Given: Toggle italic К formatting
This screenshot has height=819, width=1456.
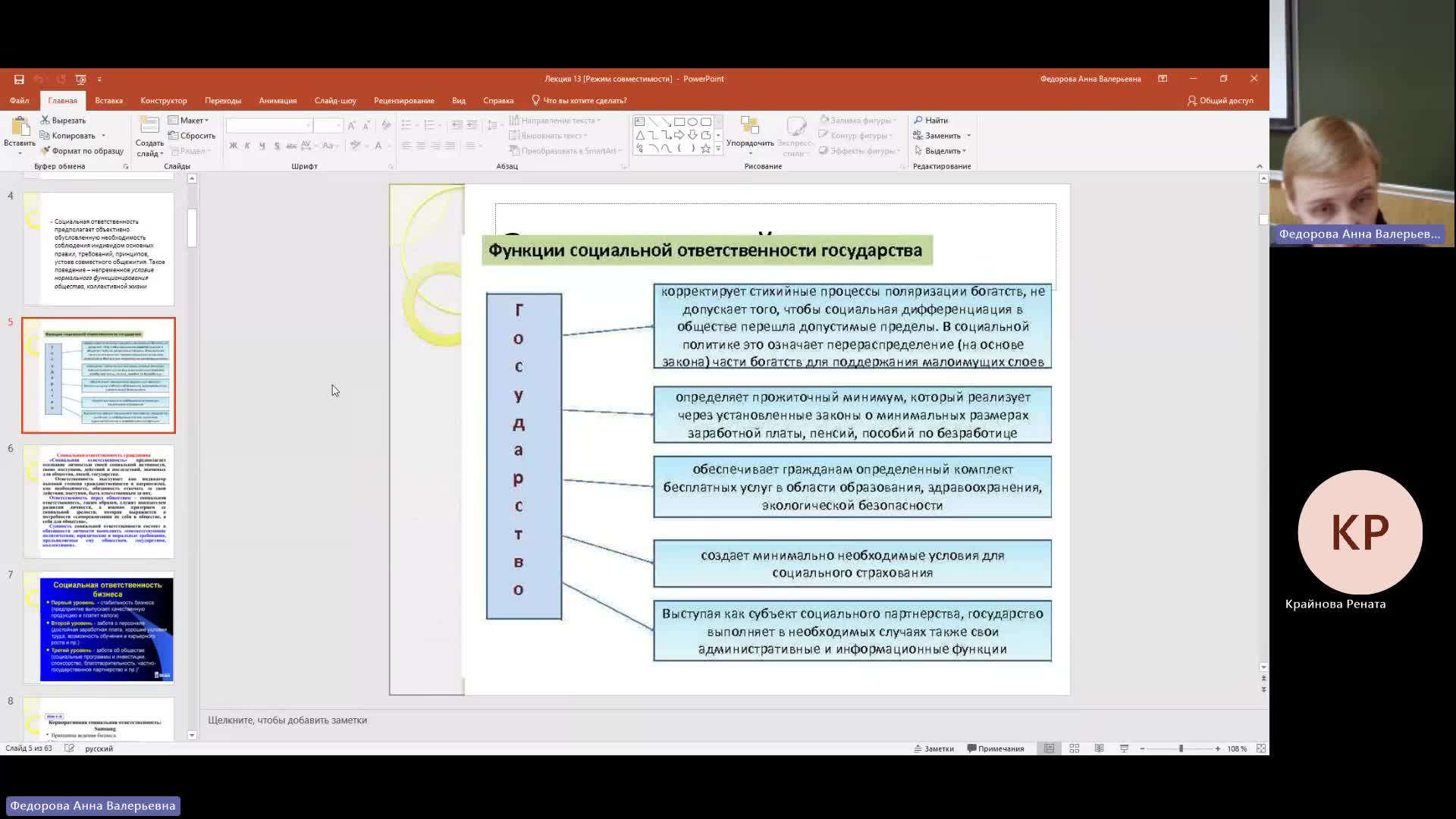Looking at the screenshot, I should tap(247, 146).
